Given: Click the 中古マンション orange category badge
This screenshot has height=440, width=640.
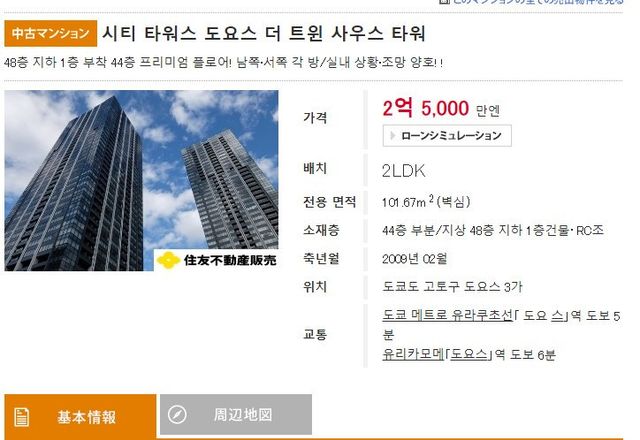Looking at the screenshot, I should pyautogui.click(x=51, y=33).
